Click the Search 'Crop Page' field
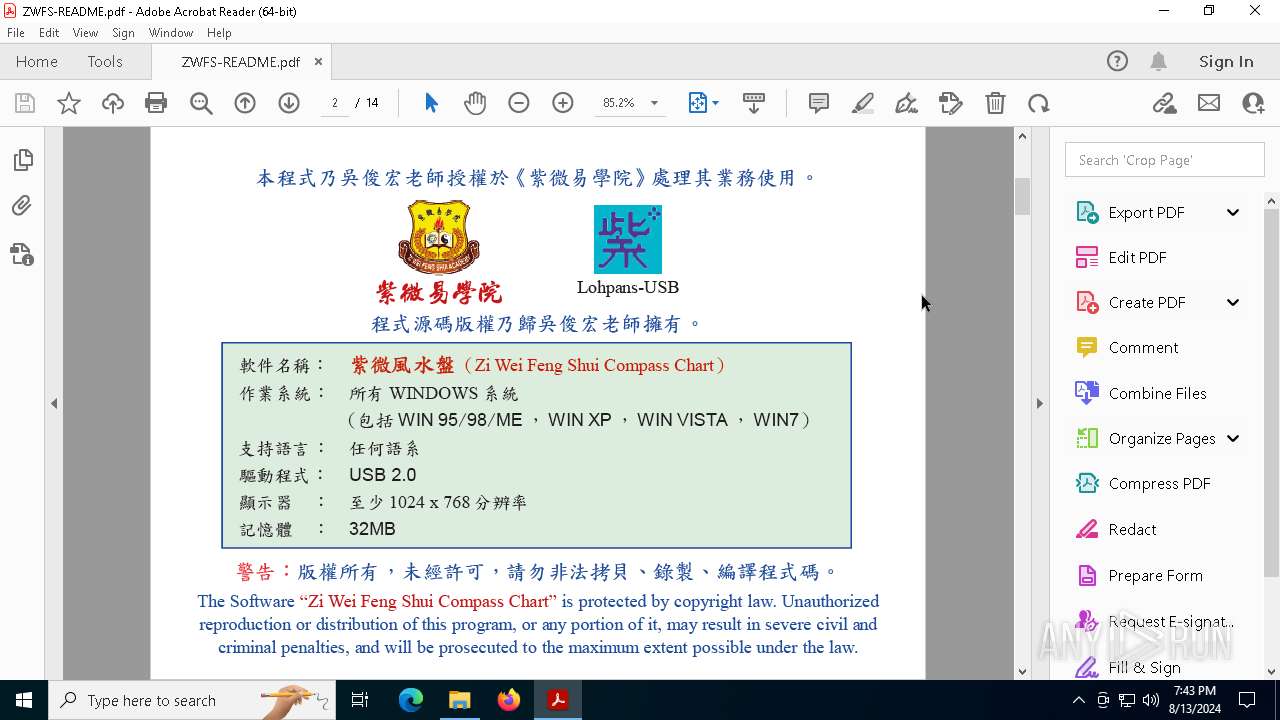 click(x=1165, y=160)
